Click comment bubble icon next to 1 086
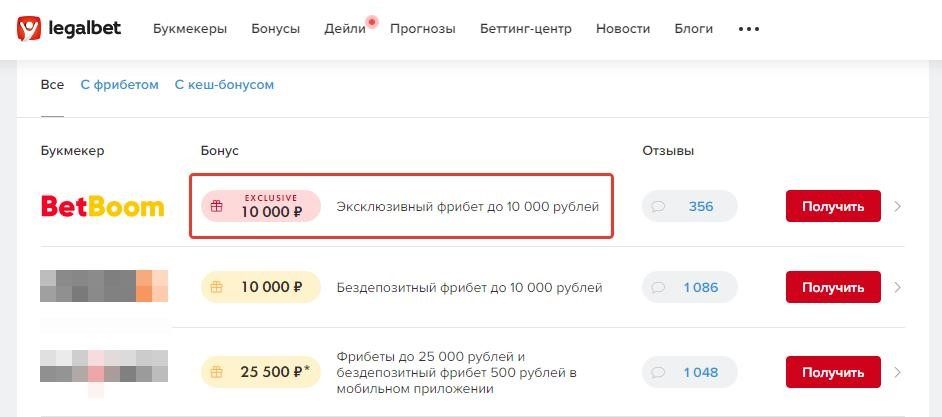Image resolution: width=942 pixels, height=417 pixels. (x=658, y=288)
